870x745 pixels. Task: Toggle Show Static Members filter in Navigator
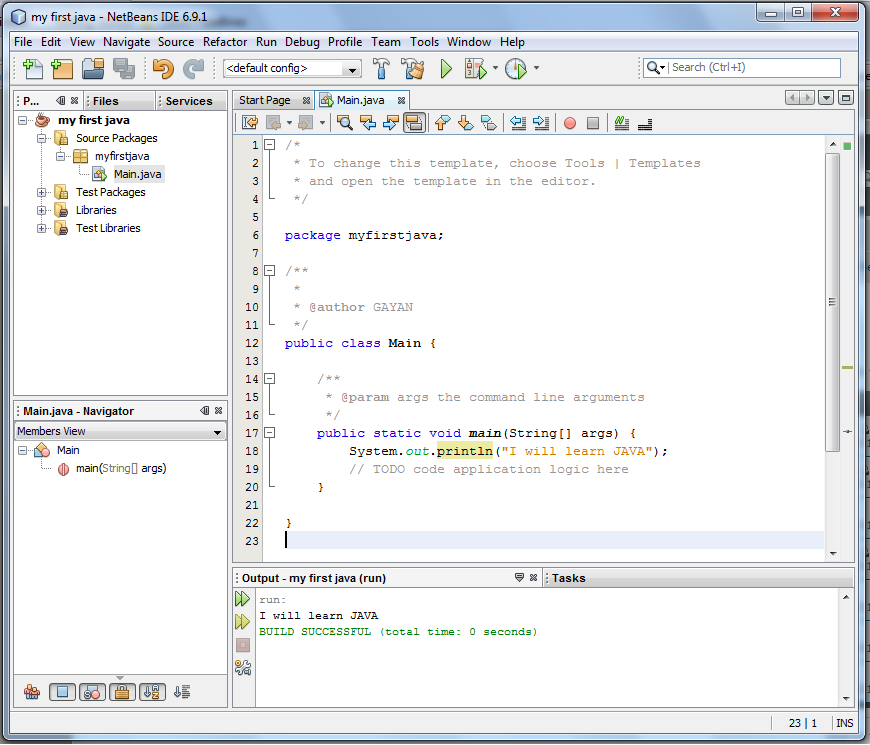92,691
